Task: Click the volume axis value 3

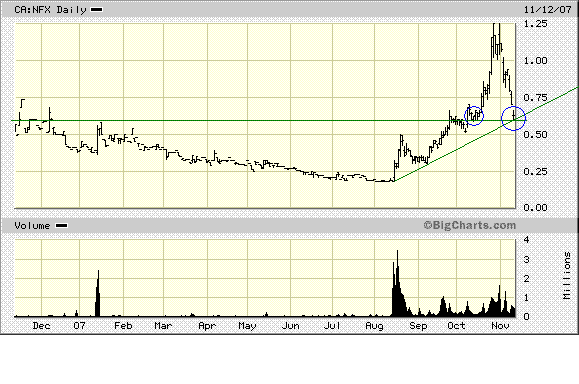Action: pos(527,260)
